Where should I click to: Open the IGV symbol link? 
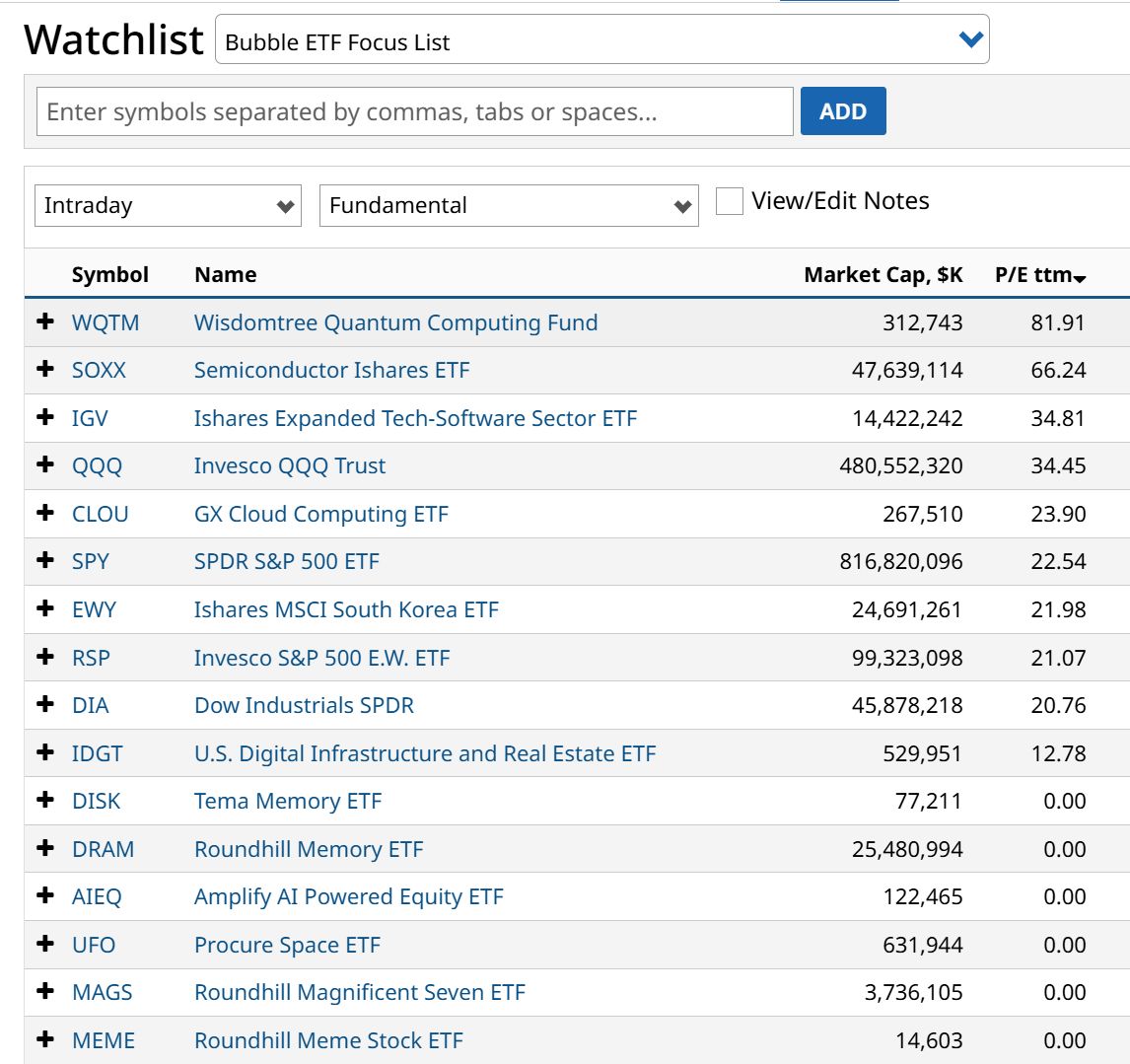coord(90,418)
